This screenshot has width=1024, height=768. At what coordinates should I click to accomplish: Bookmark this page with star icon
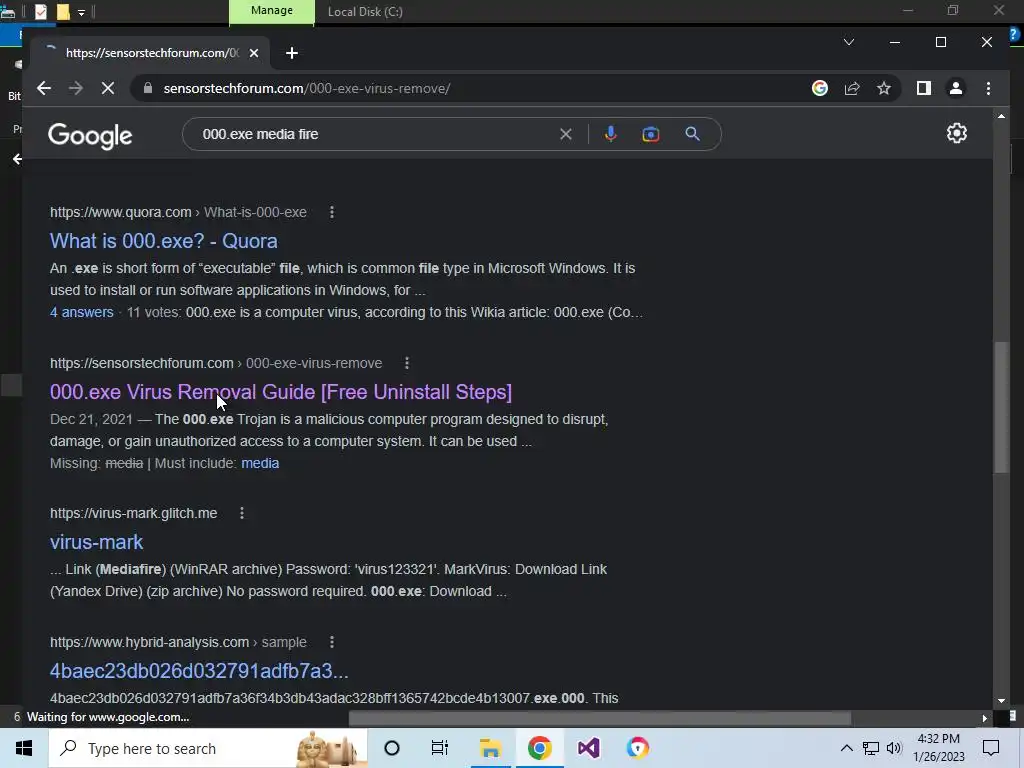[884, 88]
